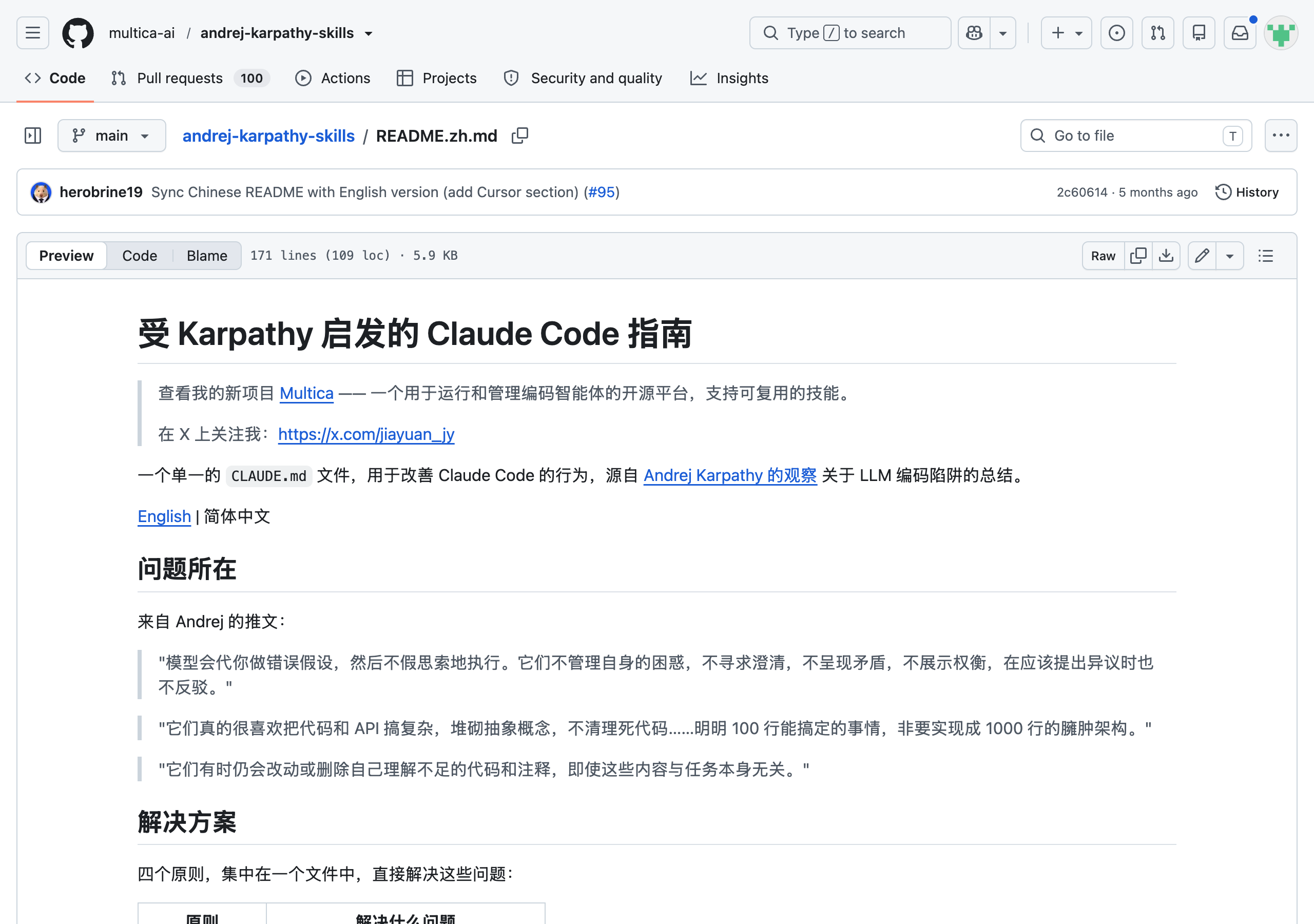Screen dimensions: 1314x924
Task: Copy raw file contents
Action: [1138, 255]
